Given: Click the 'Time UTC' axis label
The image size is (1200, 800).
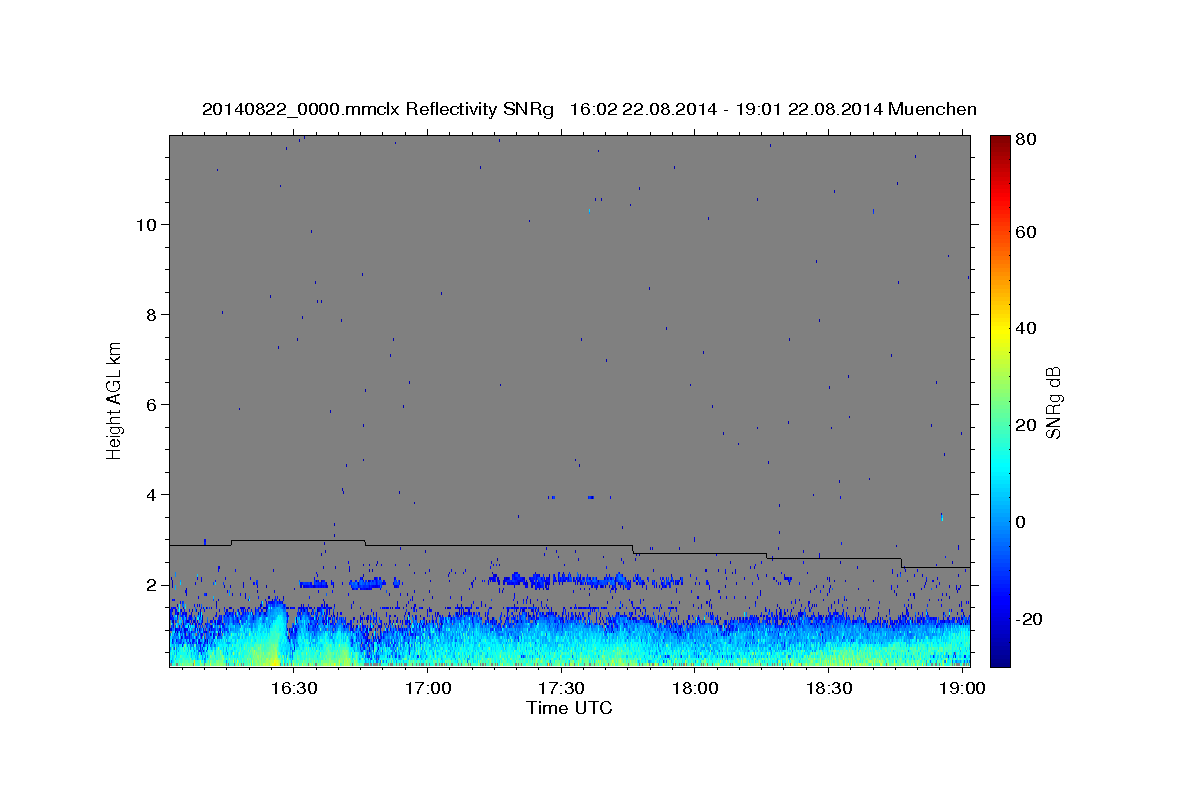Looking at the screenshot, I should point(569,708).
